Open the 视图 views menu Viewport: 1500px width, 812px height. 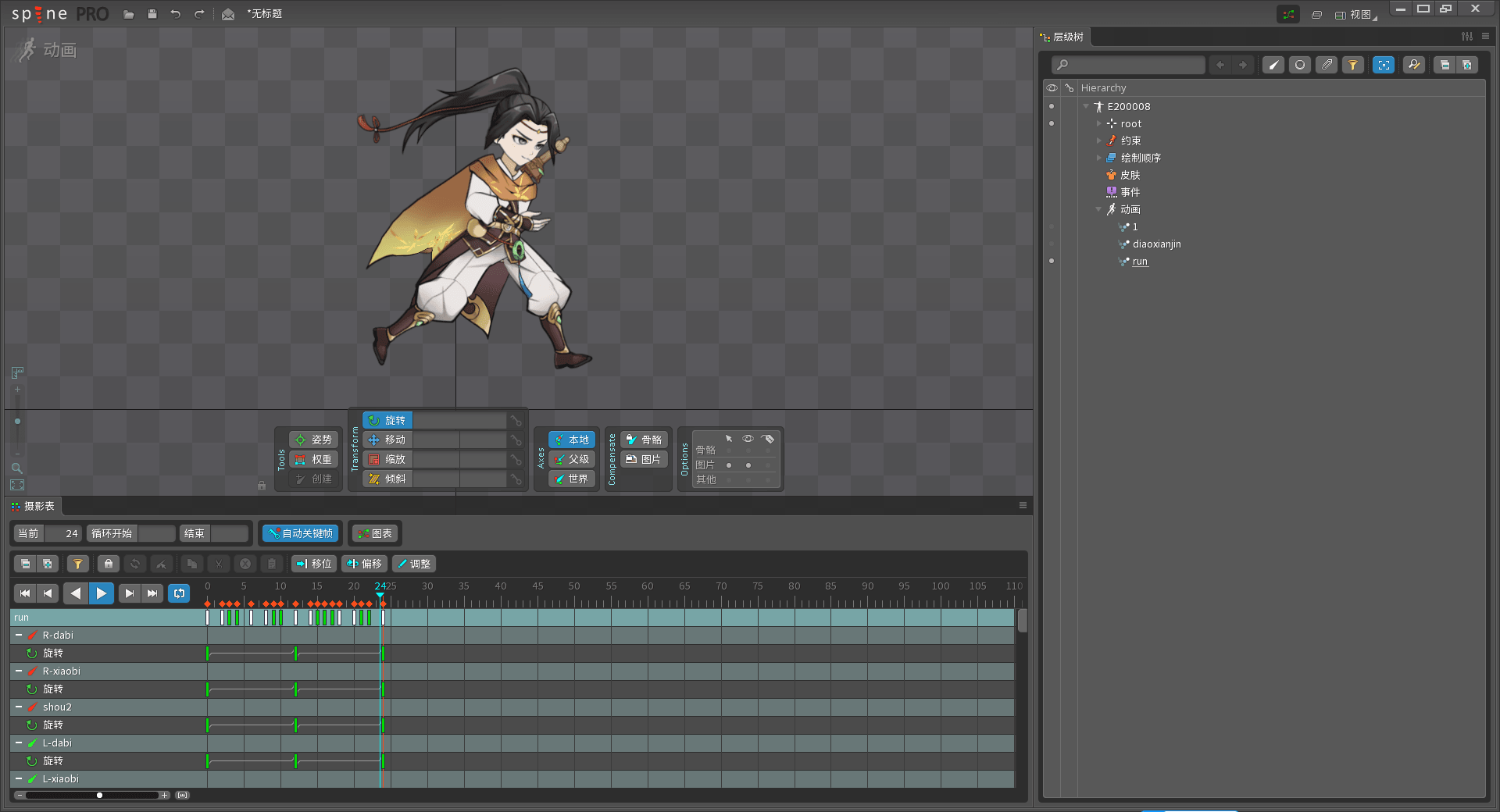click(1355, 14)
